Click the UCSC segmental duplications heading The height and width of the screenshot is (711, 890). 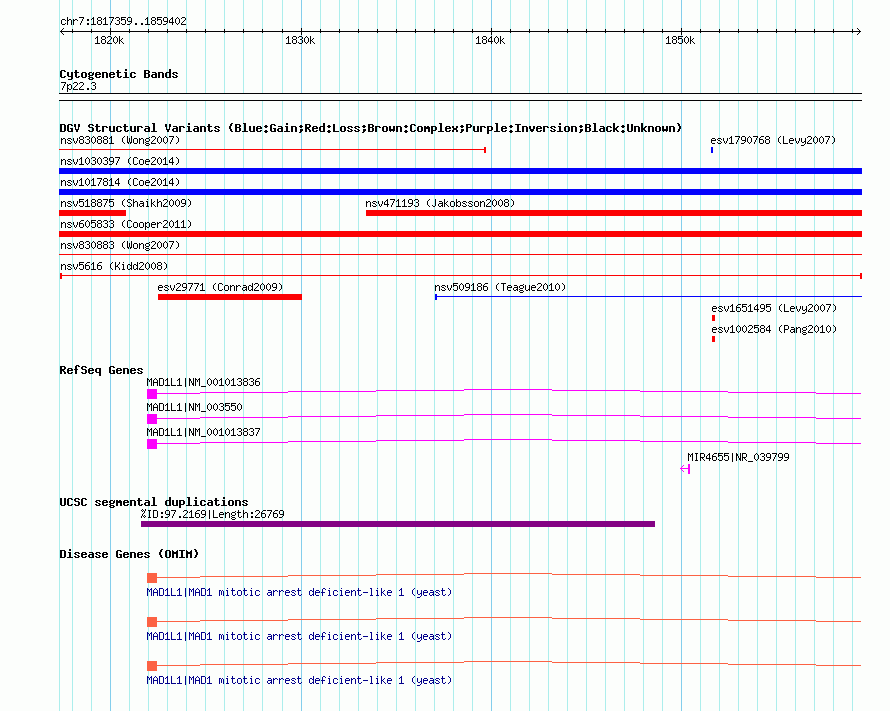coord(153,502)
